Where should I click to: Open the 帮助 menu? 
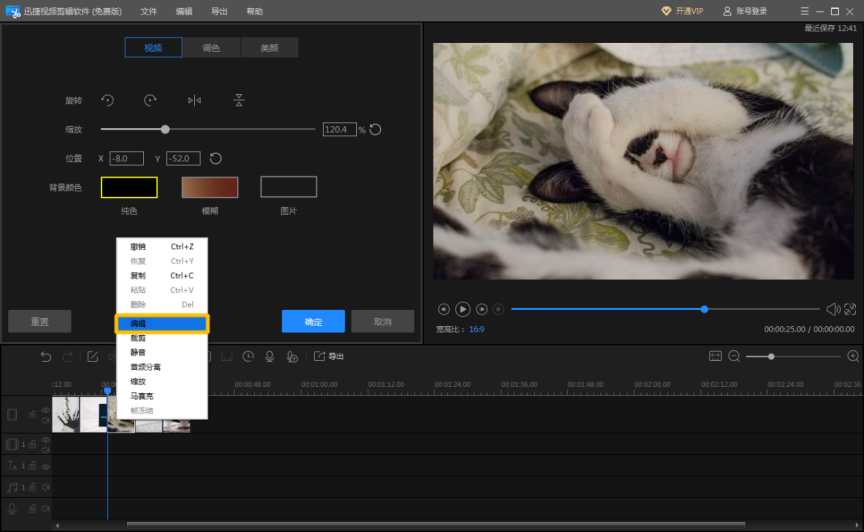[x=255, y=11]
